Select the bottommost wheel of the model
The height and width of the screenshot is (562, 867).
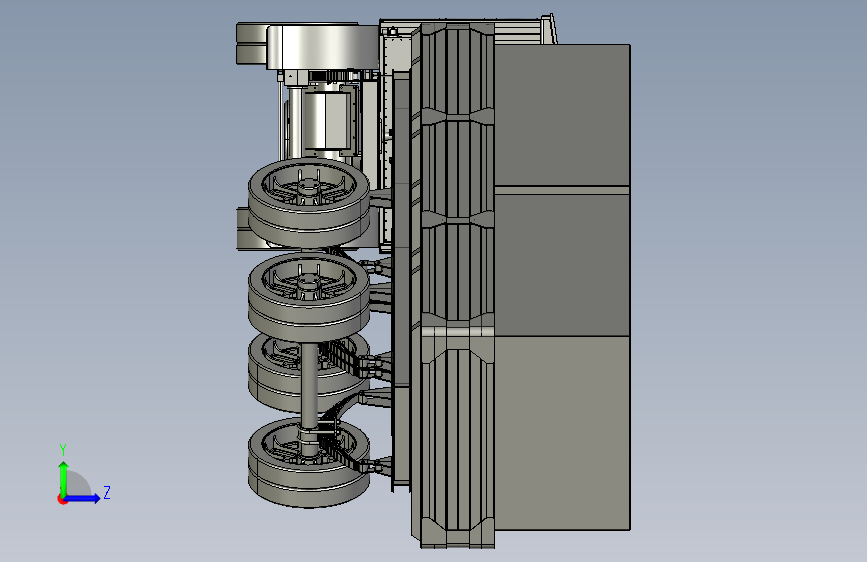click(x=309, y=462)
